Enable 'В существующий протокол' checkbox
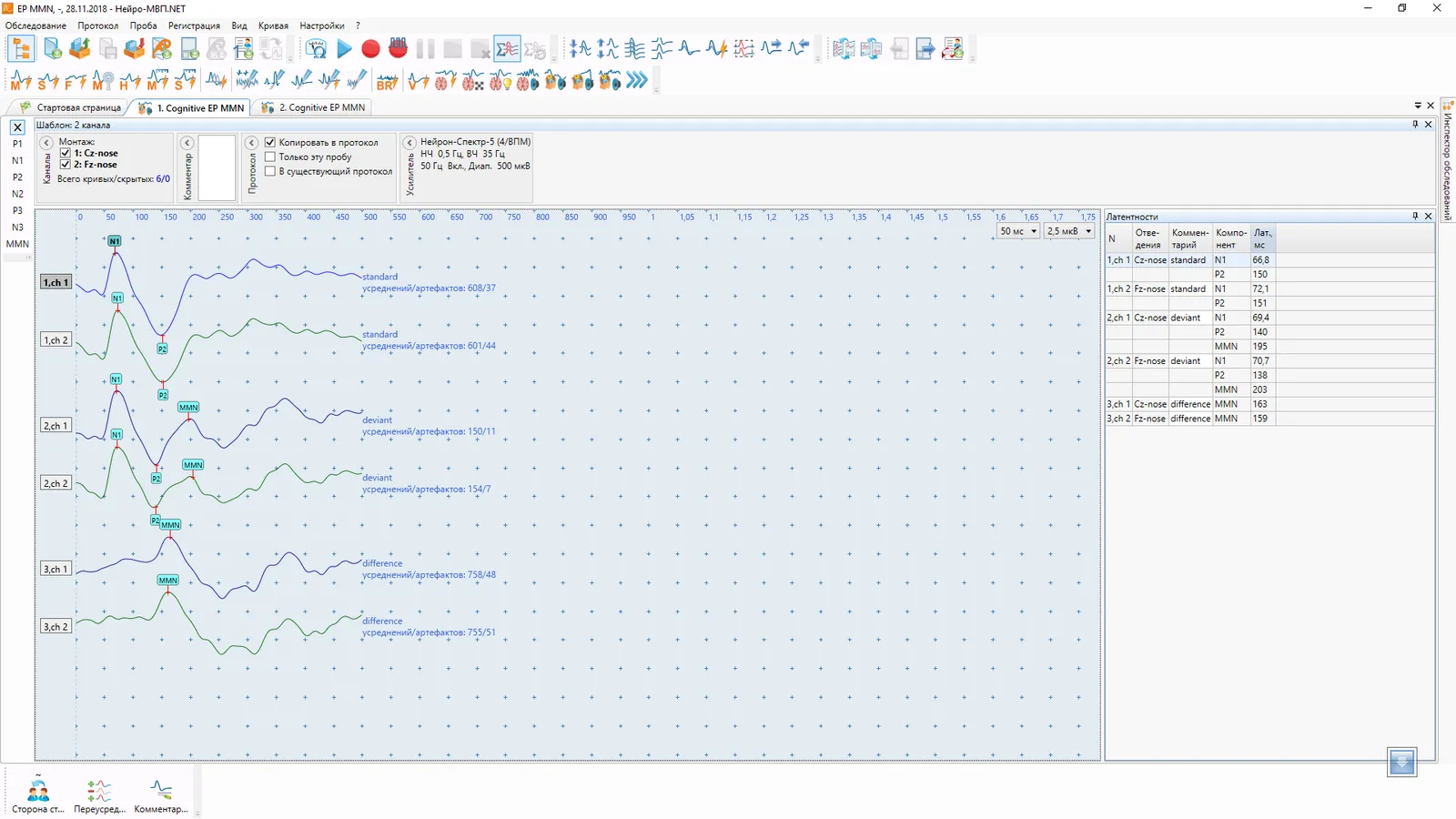Viewport: 1456px width, 819px height. point(270,171)
